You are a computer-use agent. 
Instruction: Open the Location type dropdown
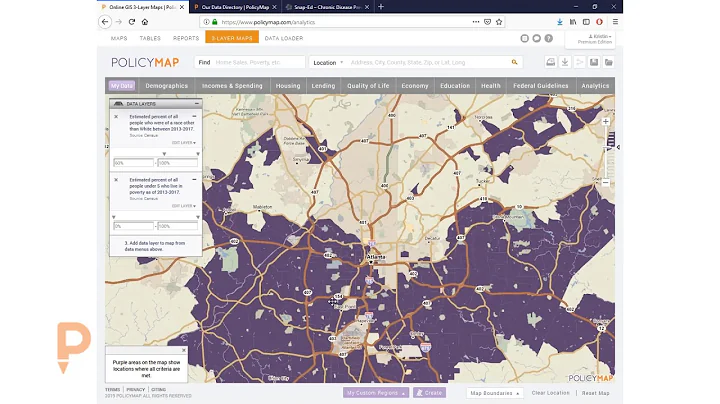(x=328, y=62)
